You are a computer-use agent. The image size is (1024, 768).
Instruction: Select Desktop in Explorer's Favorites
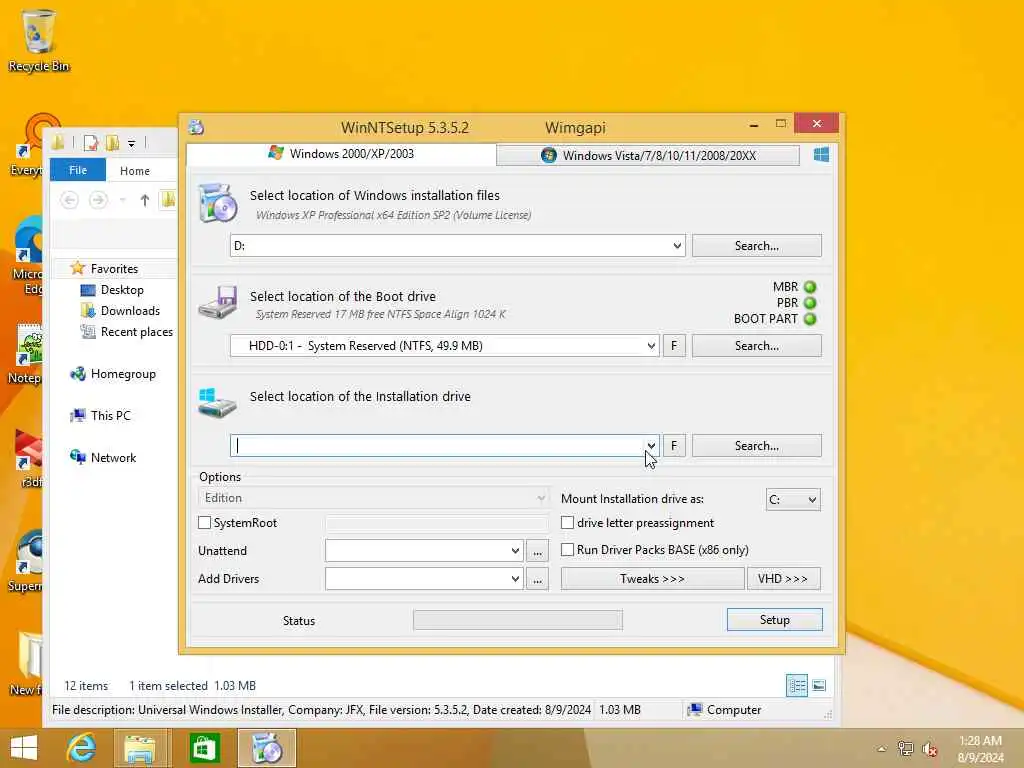[121, 289]
